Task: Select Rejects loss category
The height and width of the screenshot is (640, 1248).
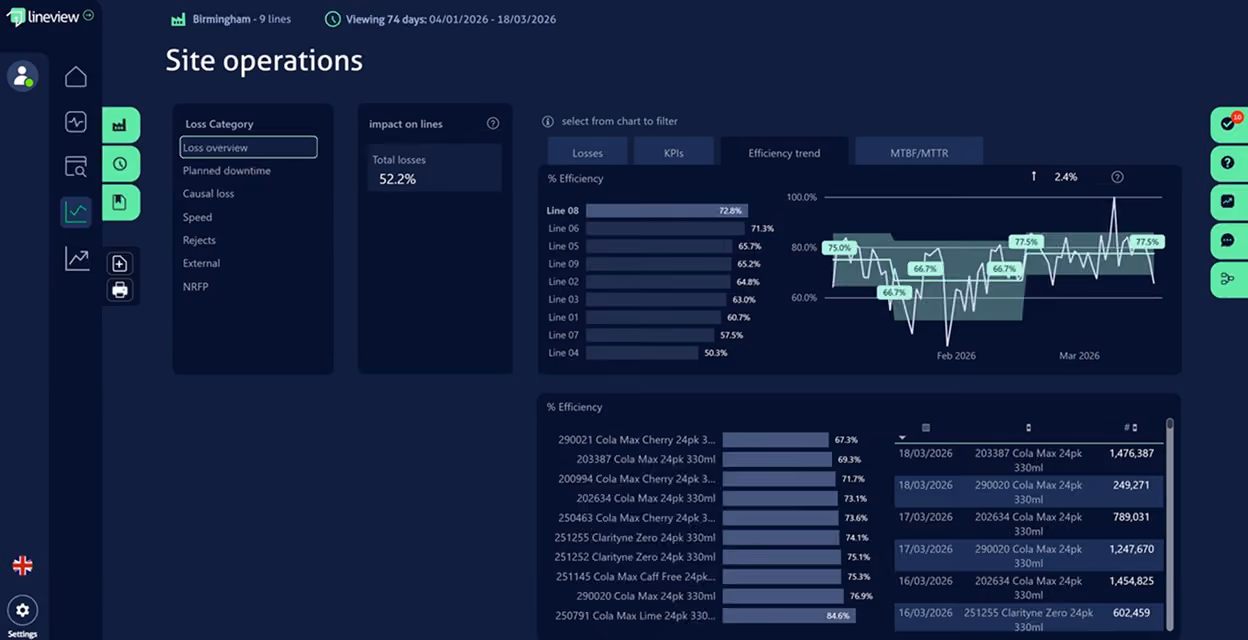Action: (199, 240)
